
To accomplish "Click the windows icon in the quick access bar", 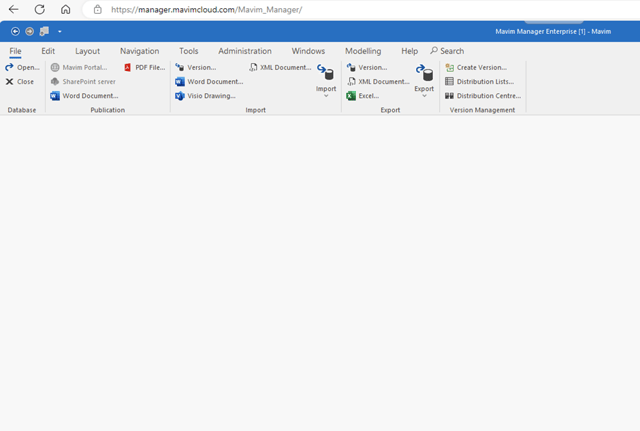I will point(44,31).
